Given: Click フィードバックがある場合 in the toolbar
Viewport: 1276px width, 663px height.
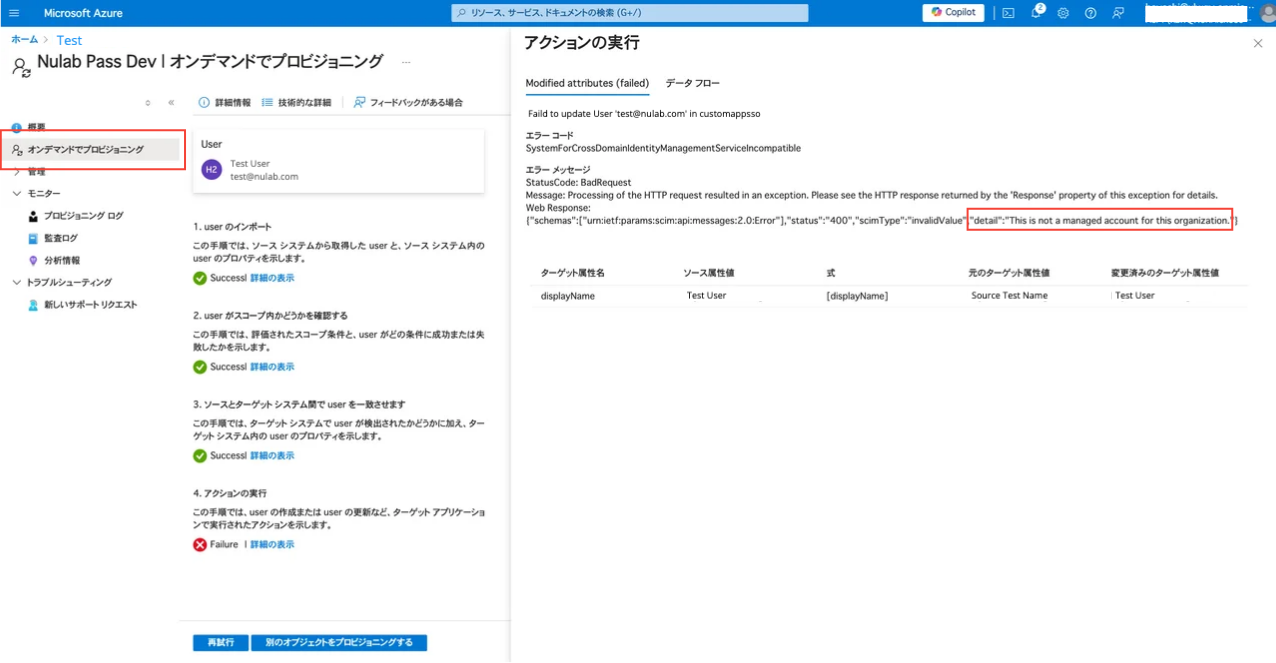Looking at the screenshot, I should click(x=408, y=102).
